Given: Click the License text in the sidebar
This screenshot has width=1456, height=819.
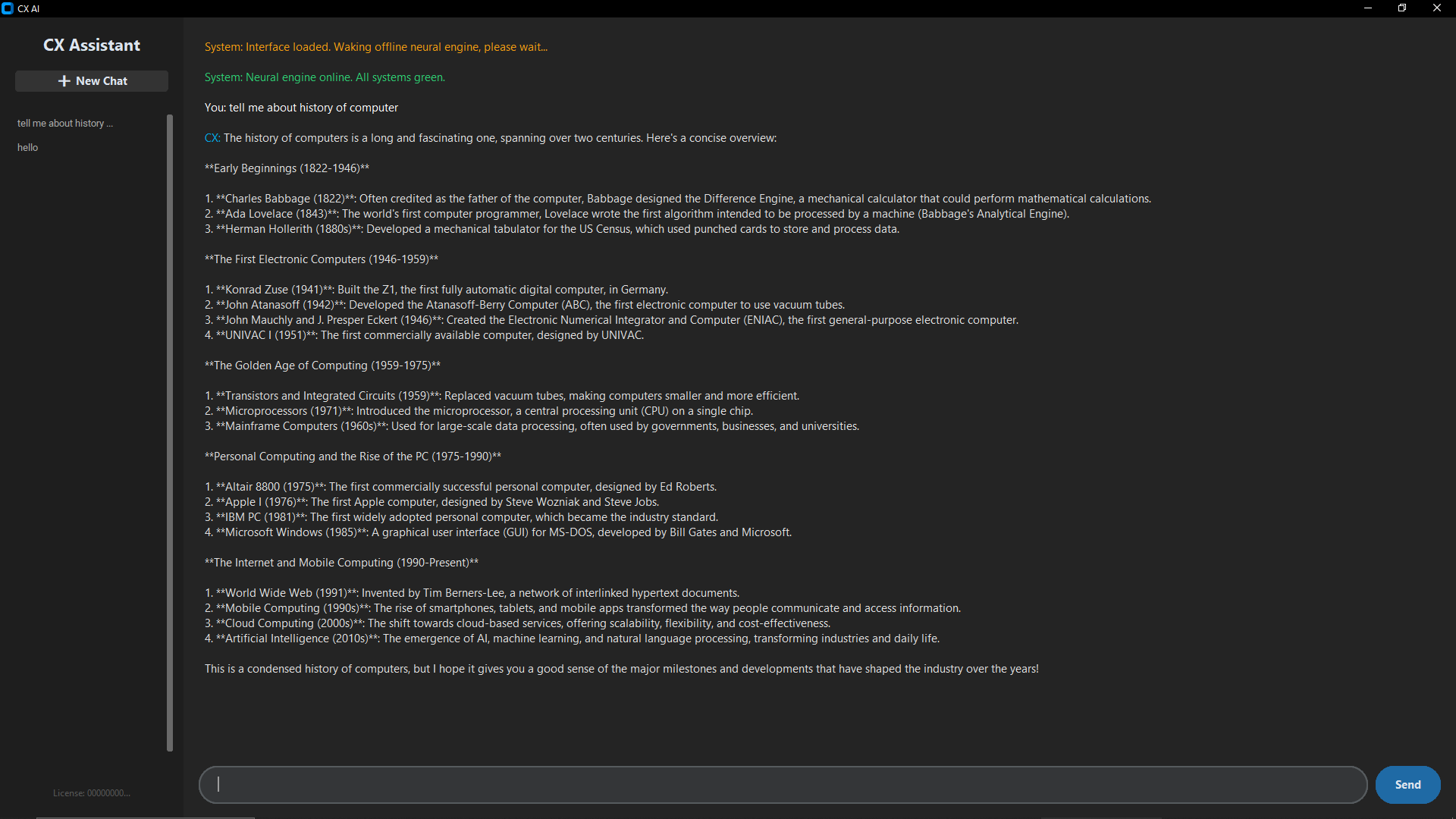Looking at the screenshot, I should pos(92,793).
